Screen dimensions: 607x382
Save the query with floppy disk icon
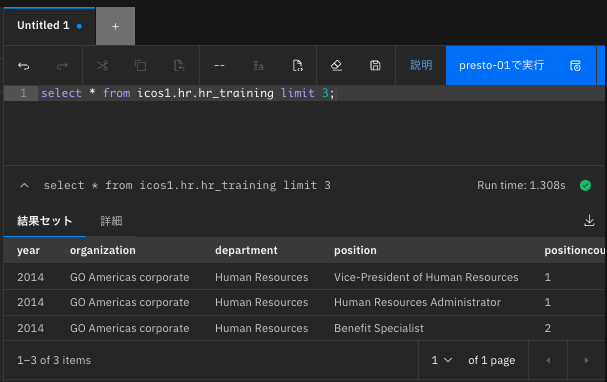pos(375,65)
